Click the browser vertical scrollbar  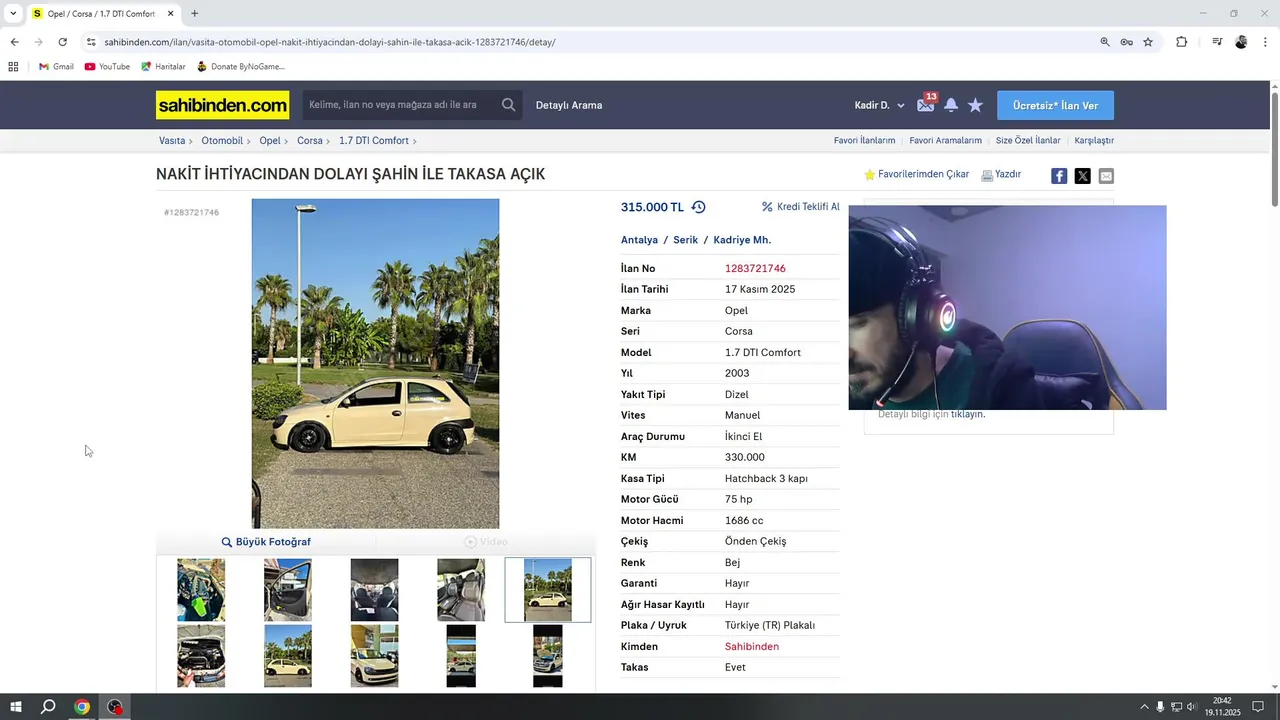coord(1274,150)
